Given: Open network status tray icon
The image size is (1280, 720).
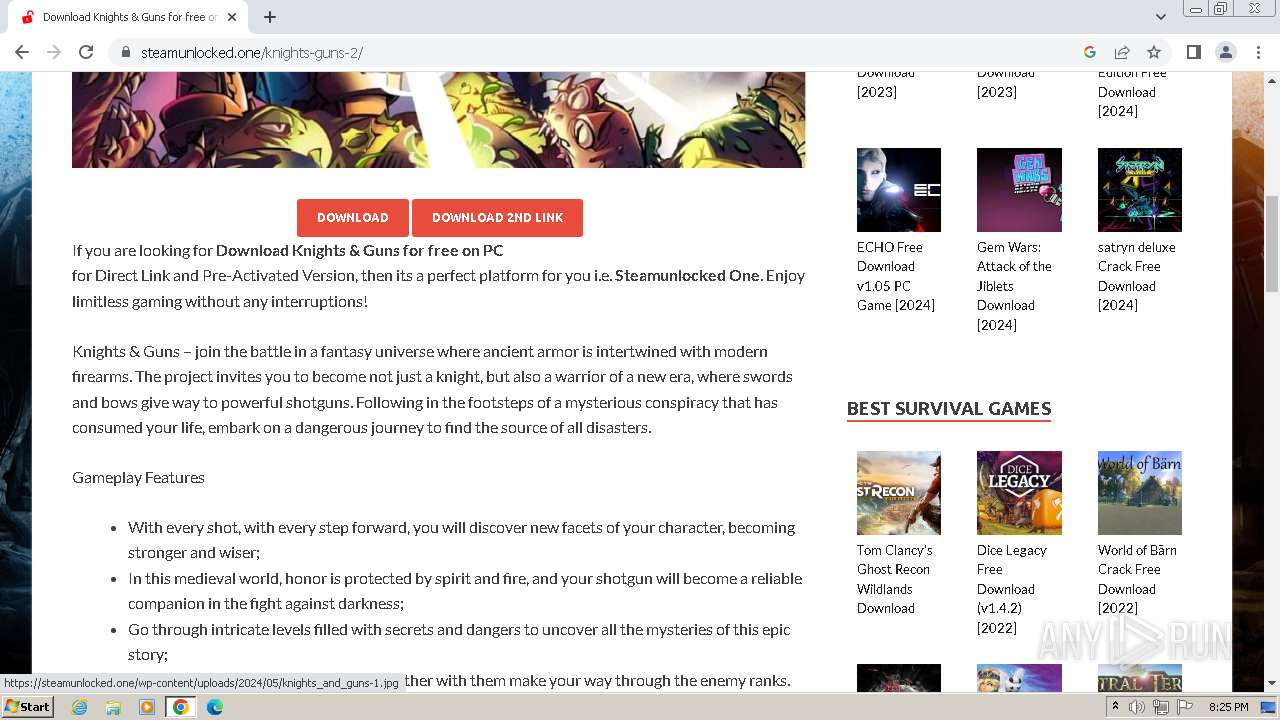Looking at the screenshot, I should pyautogui.click(x=1161, y=707).
